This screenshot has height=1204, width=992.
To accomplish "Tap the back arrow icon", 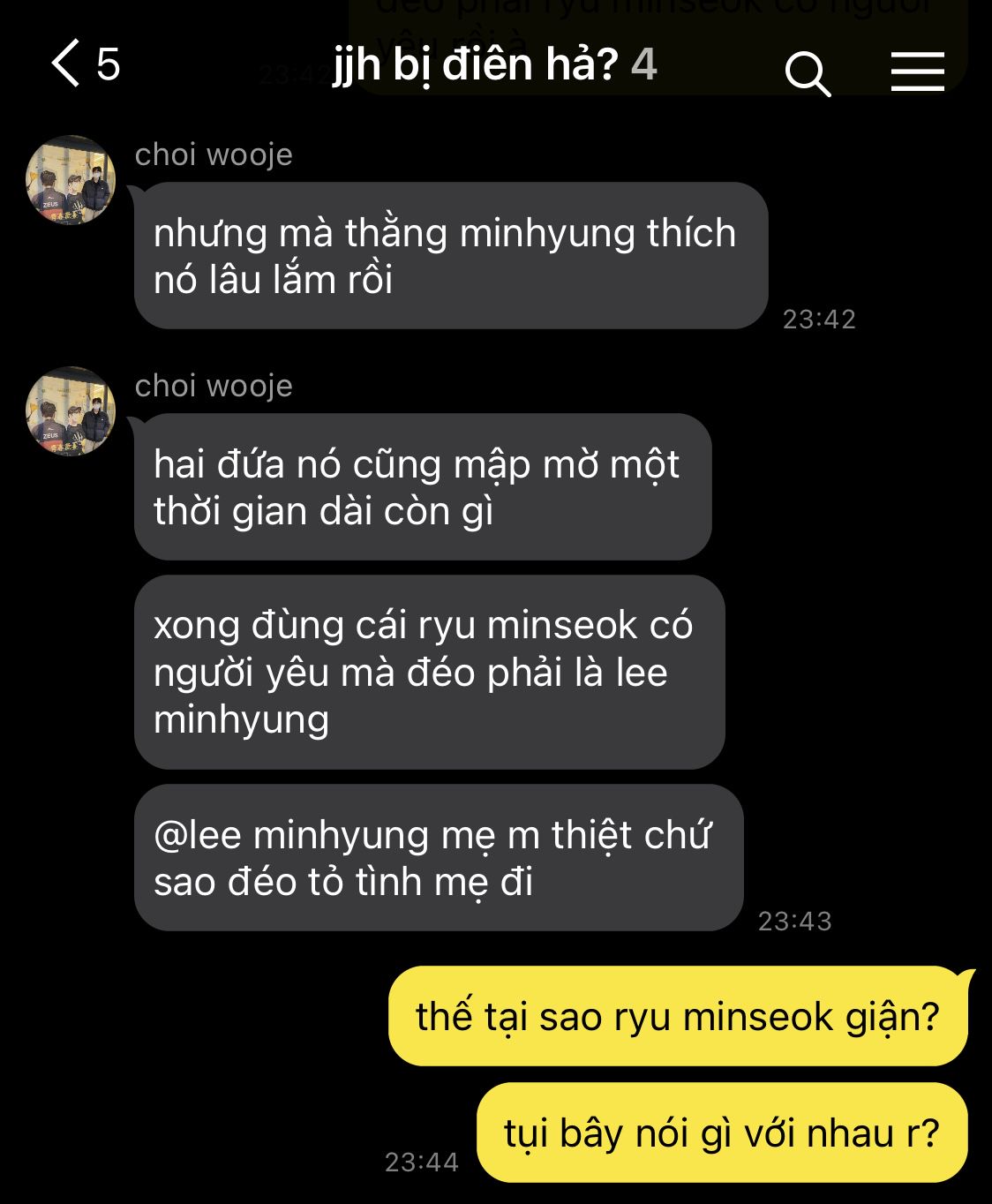I will 65,63.
